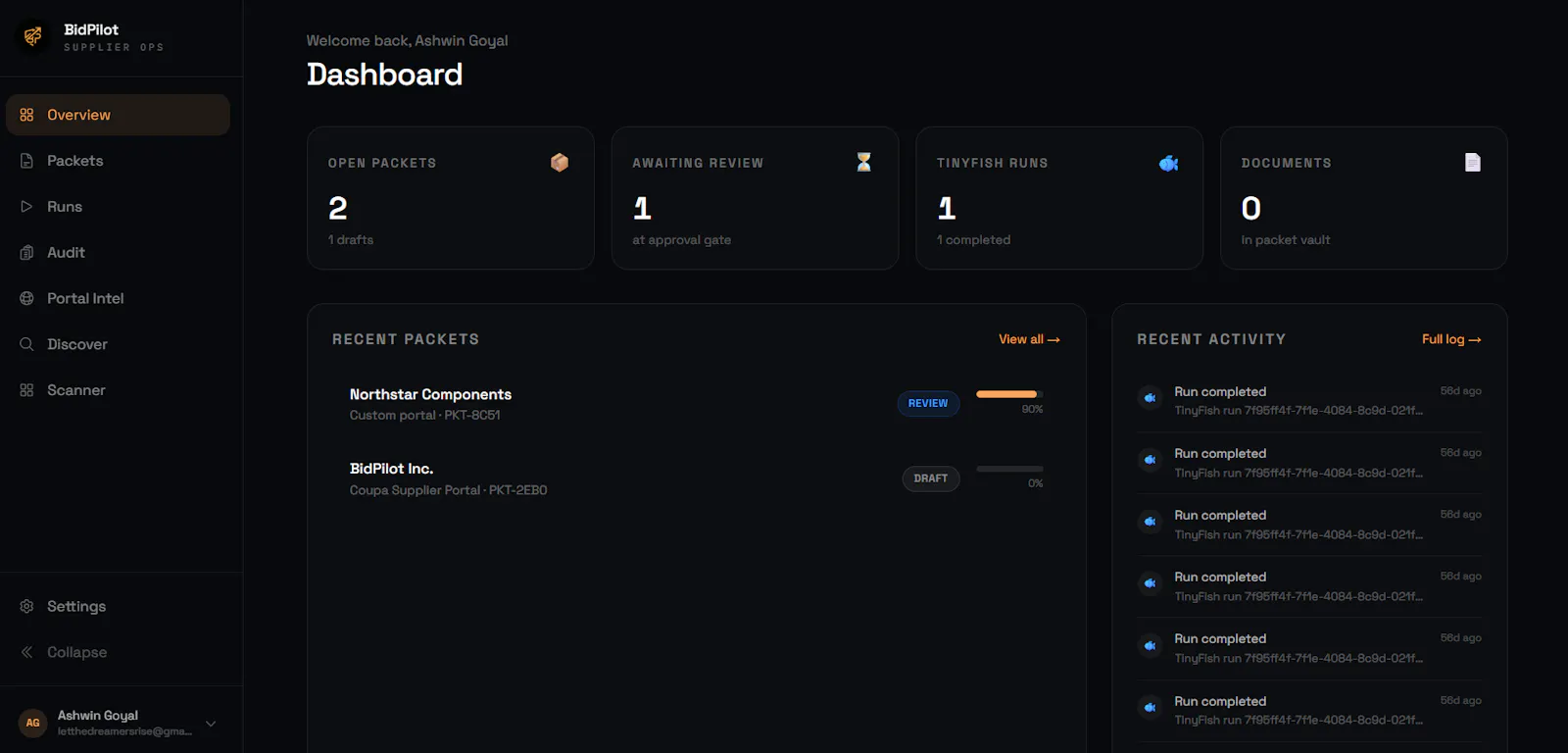The width and height of the screenshot is (1568, 753).
Task: Click the Open Packets box icon
Action: click(560, 163)
